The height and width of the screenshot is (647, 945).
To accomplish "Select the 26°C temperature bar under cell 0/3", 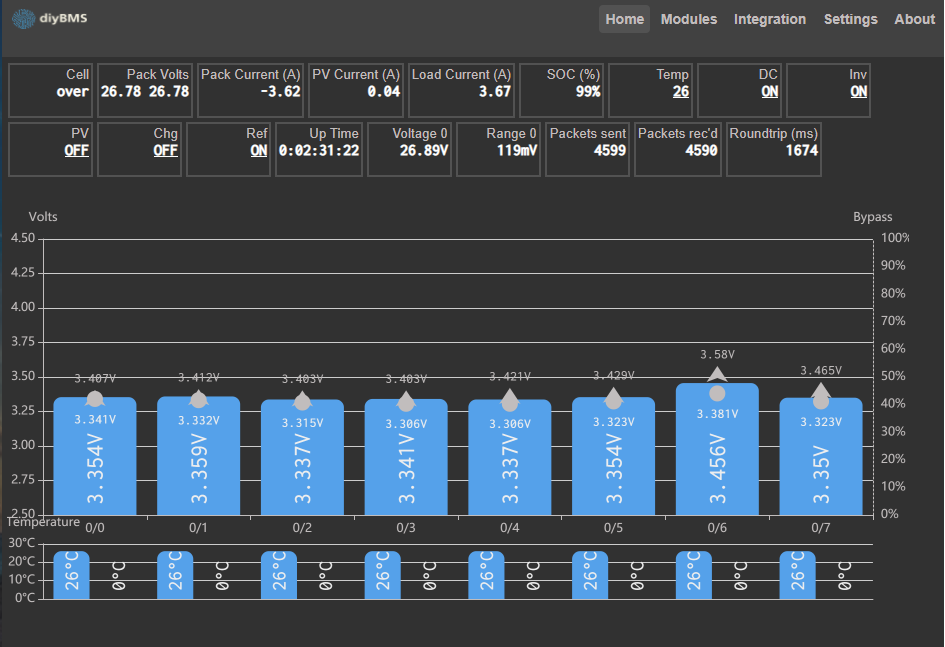I will (382, 575).
